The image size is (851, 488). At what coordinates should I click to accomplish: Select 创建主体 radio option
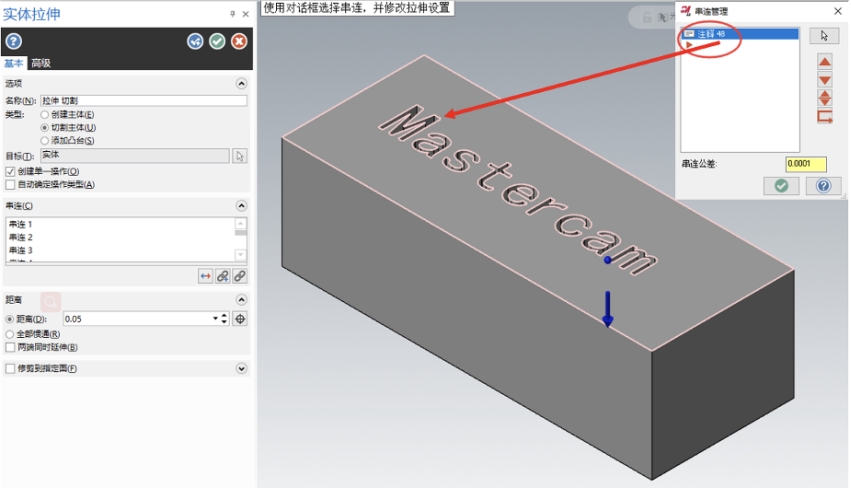click(45, 115)
